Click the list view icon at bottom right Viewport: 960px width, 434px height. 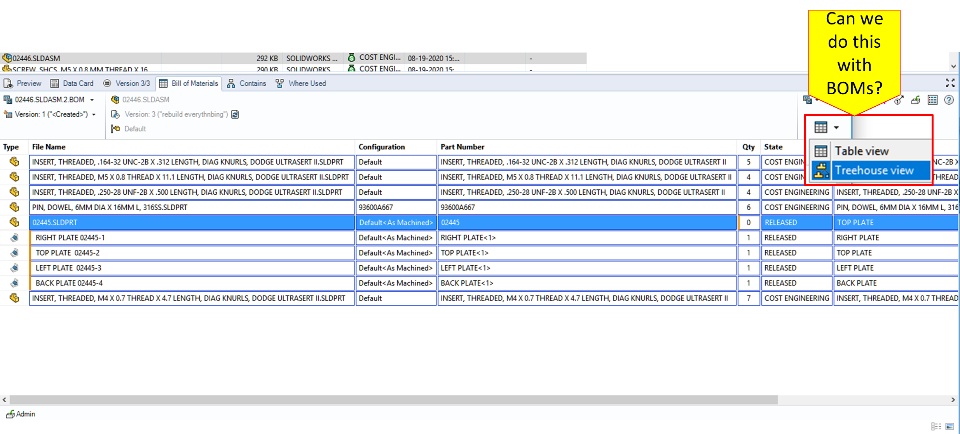[935, 426]
